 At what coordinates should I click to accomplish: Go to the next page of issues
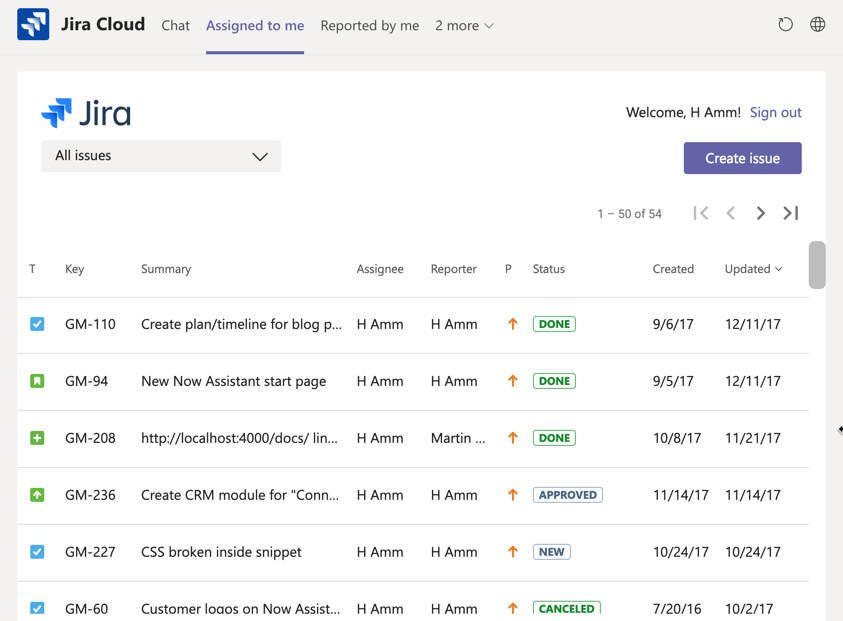coord(760,213)
